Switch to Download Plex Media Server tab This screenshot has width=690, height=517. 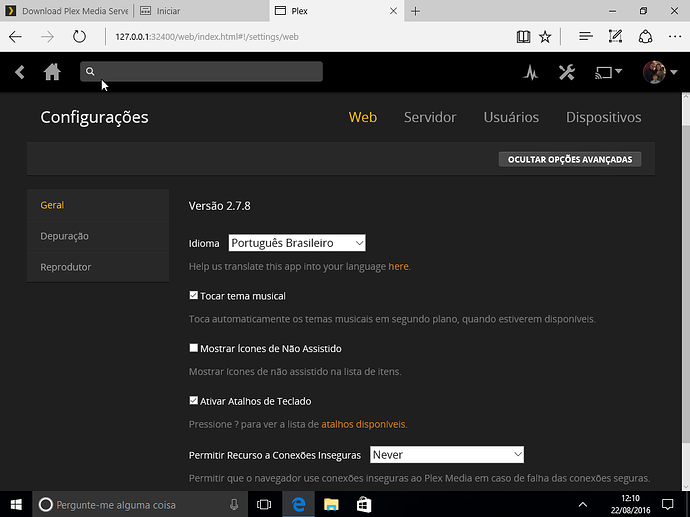tap(67, 11)
